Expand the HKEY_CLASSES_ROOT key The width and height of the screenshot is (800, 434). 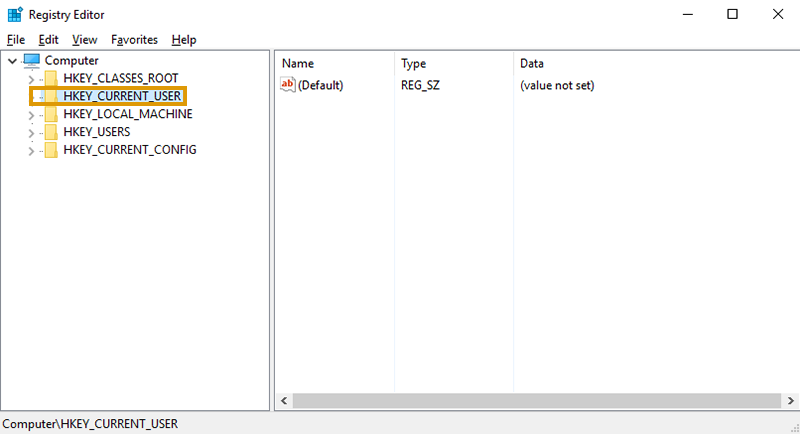pos(31,78)
